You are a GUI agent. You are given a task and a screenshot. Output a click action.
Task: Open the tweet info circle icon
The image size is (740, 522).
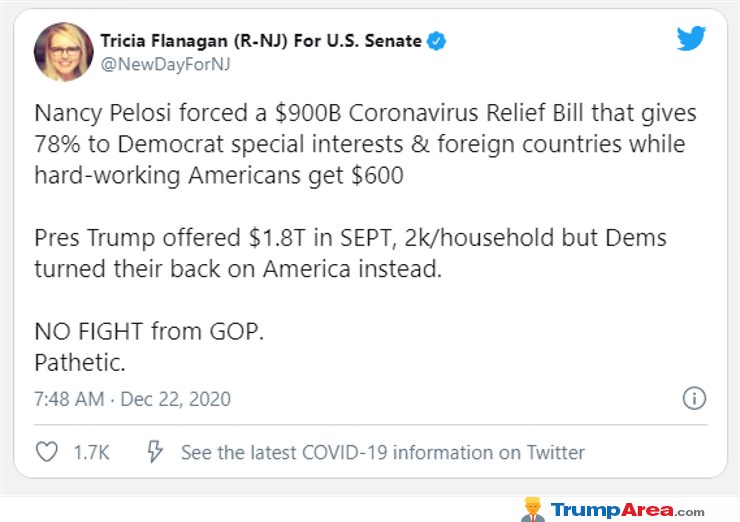tap(694, 398)
